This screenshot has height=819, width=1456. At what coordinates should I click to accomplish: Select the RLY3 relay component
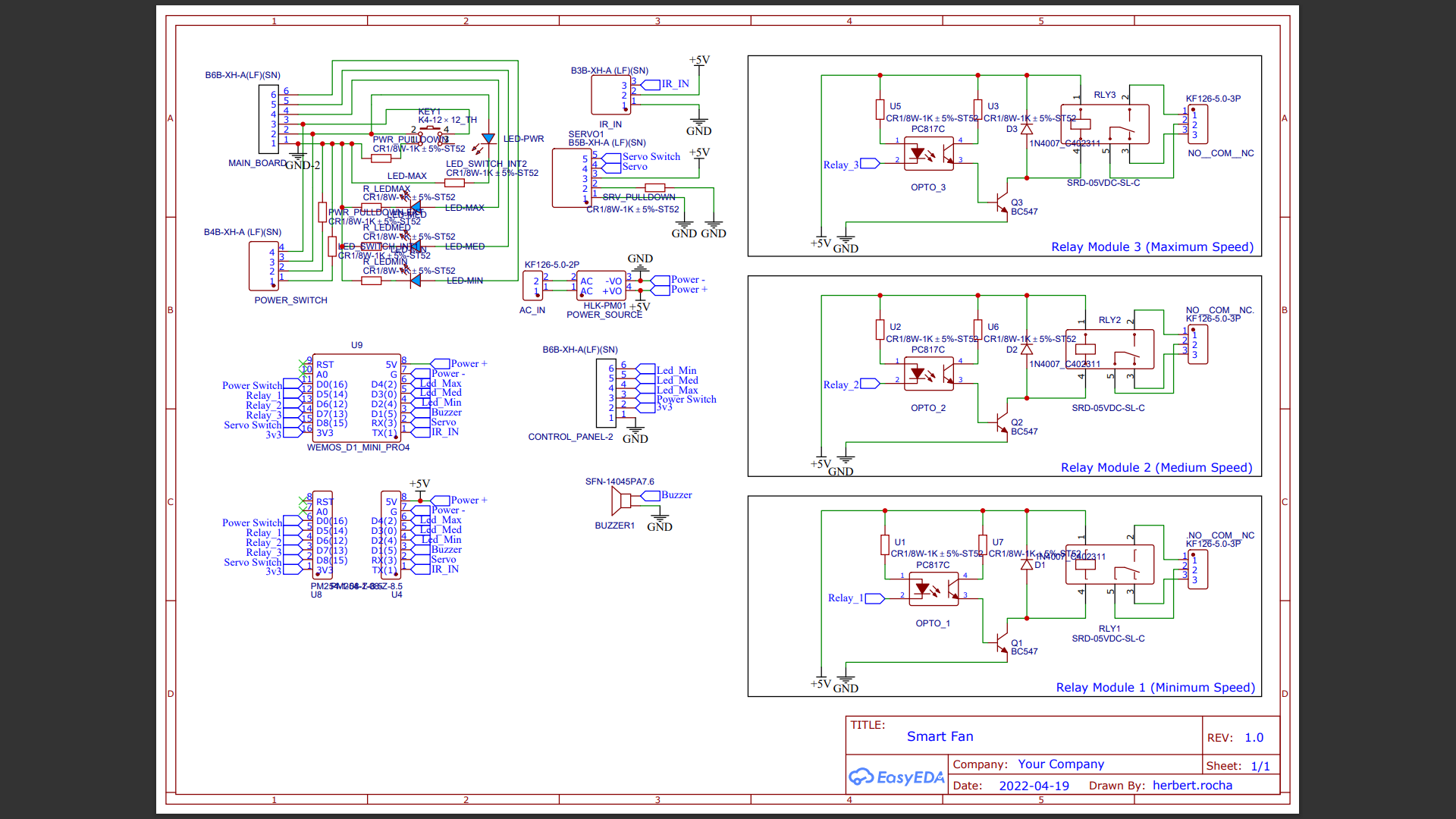coord(1105,124)
